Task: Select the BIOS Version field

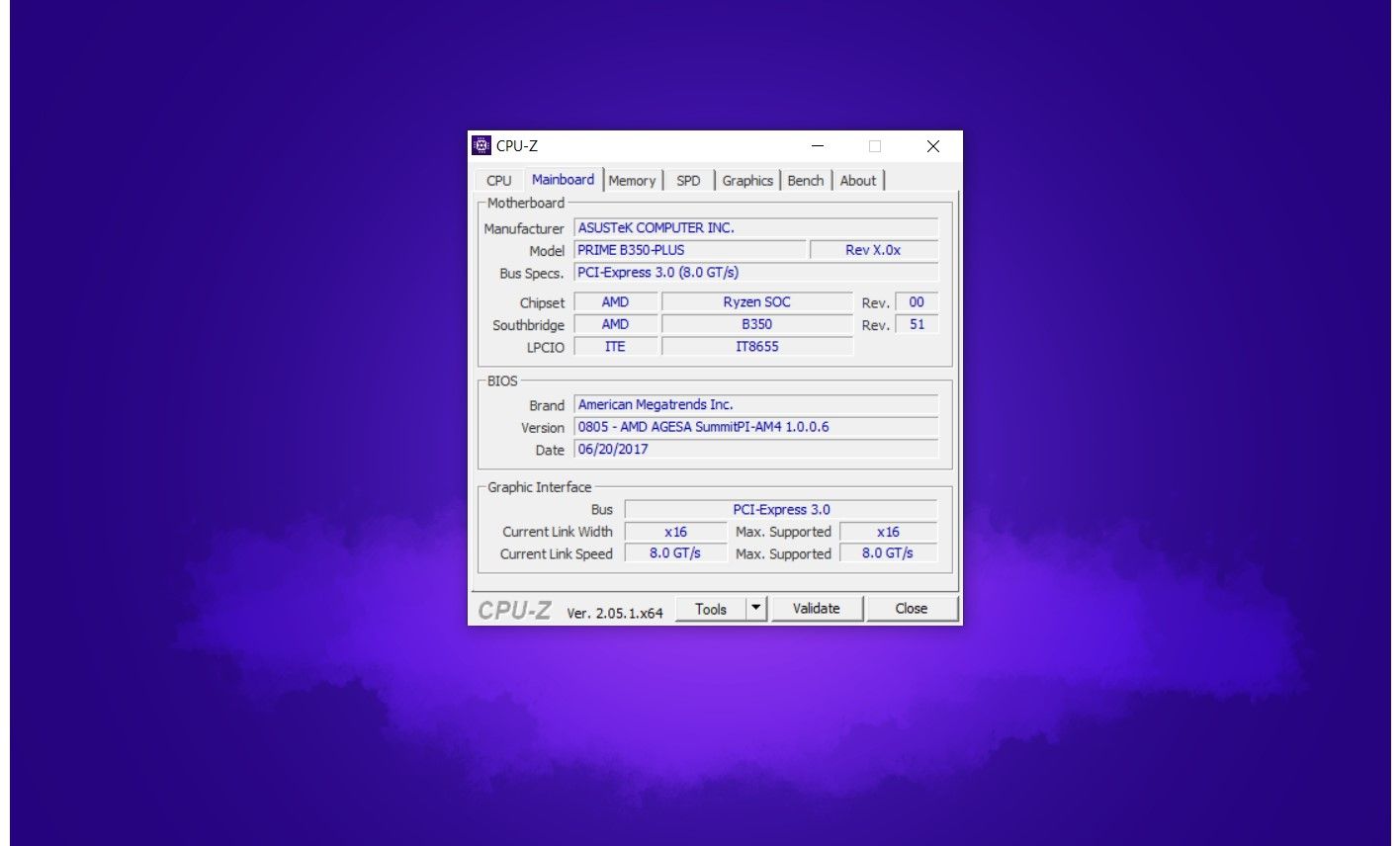Action: click(756, 426)
